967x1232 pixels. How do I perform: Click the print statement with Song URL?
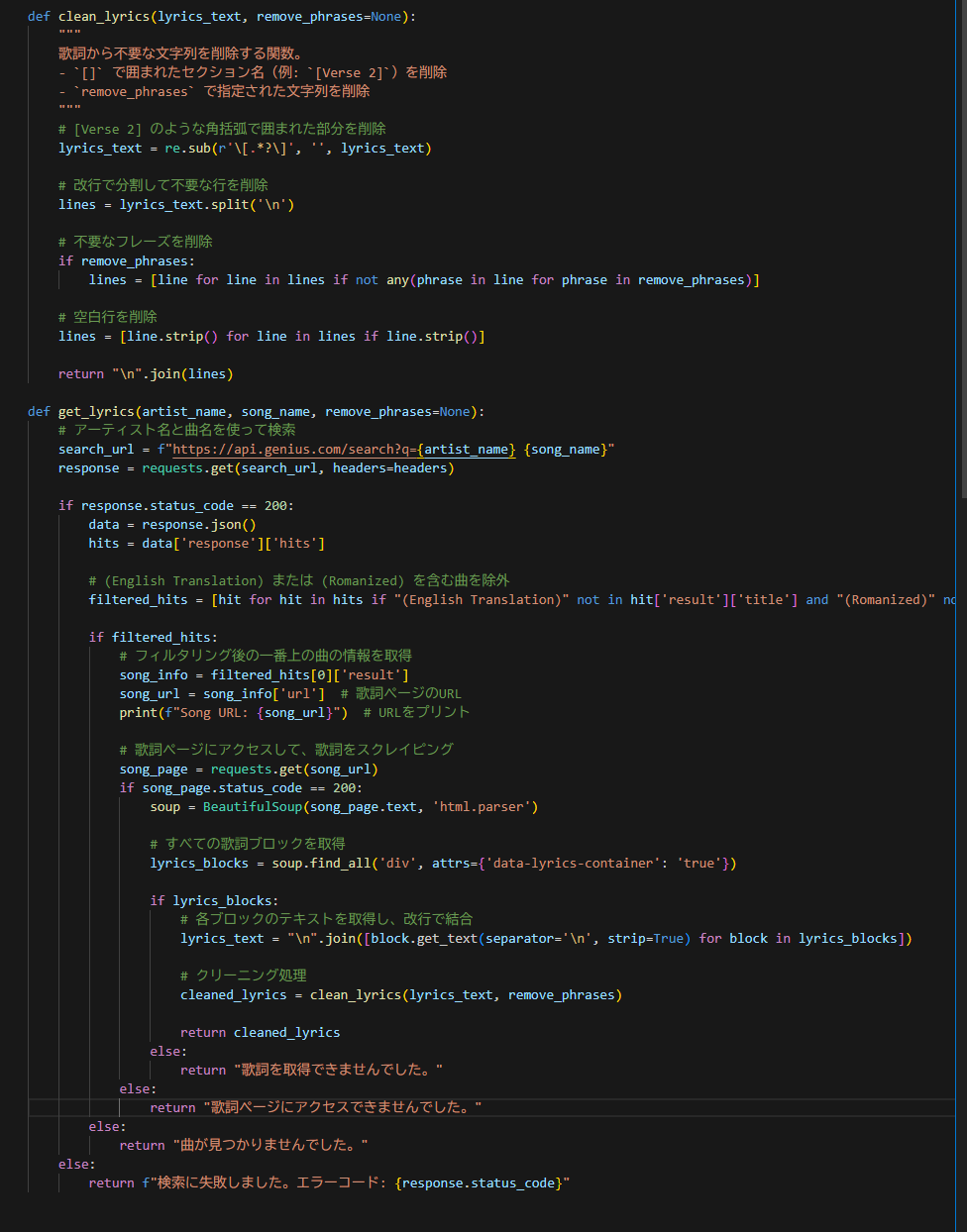[x=233, y=713]
